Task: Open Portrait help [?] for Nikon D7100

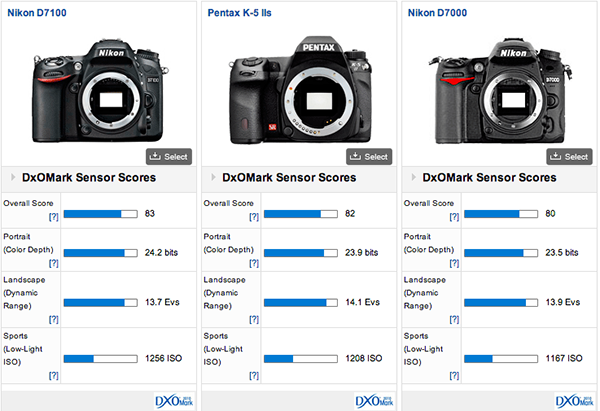Action: coord(54,263)
